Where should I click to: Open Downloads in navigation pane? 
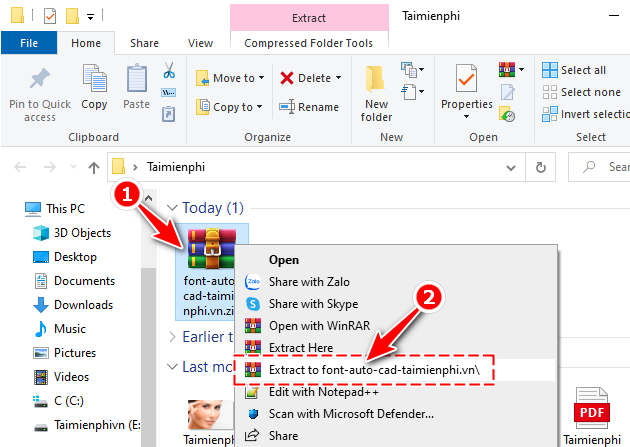[x=83, y=305]
